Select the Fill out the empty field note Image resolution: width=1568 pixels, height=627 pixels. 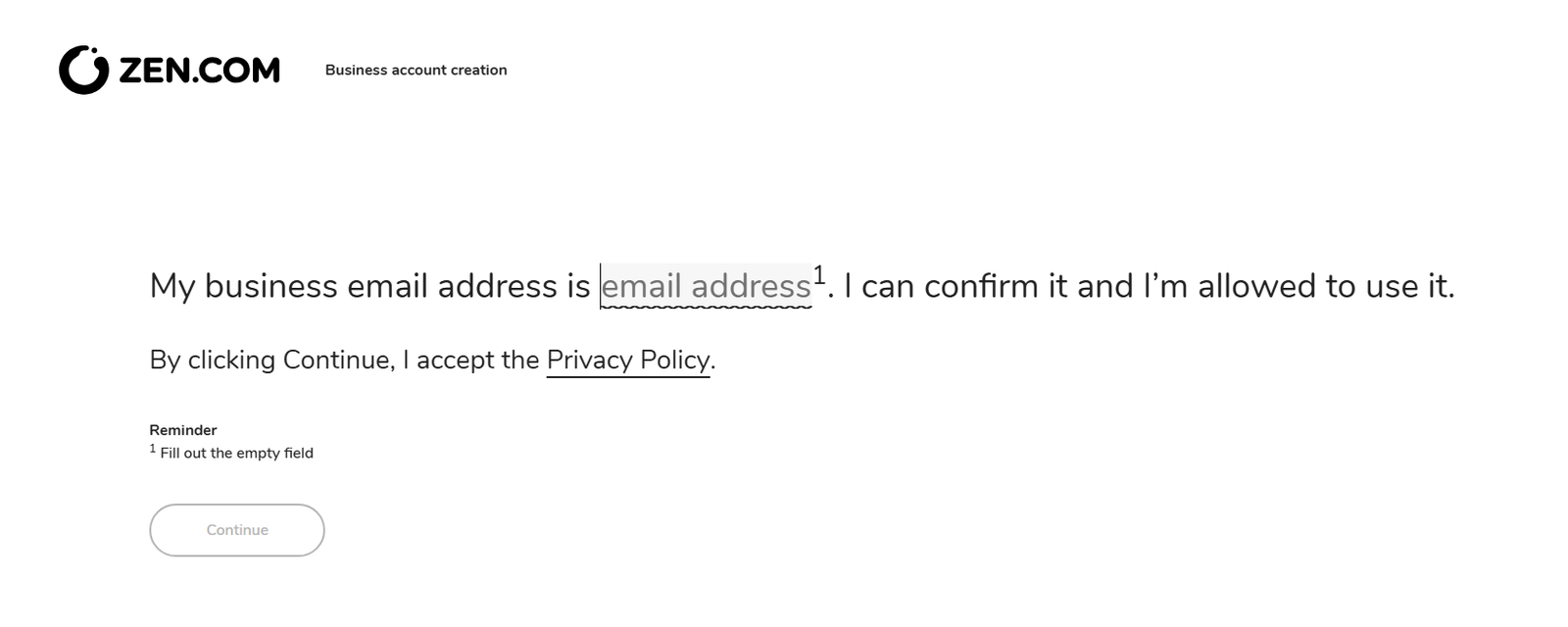pyautogui.click(x=237, y=453)
